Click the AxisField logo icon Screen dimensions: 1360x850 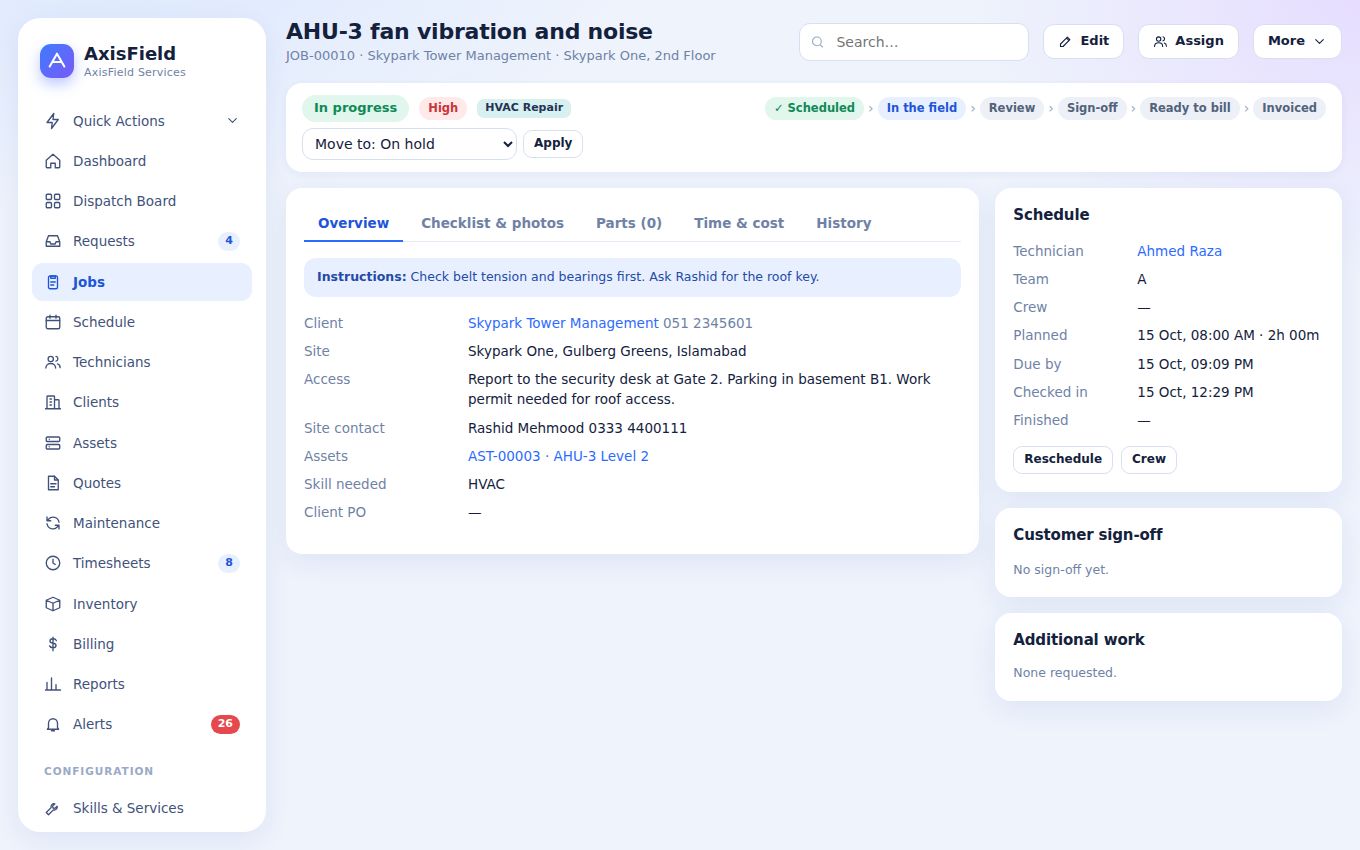tap(57, 61)
